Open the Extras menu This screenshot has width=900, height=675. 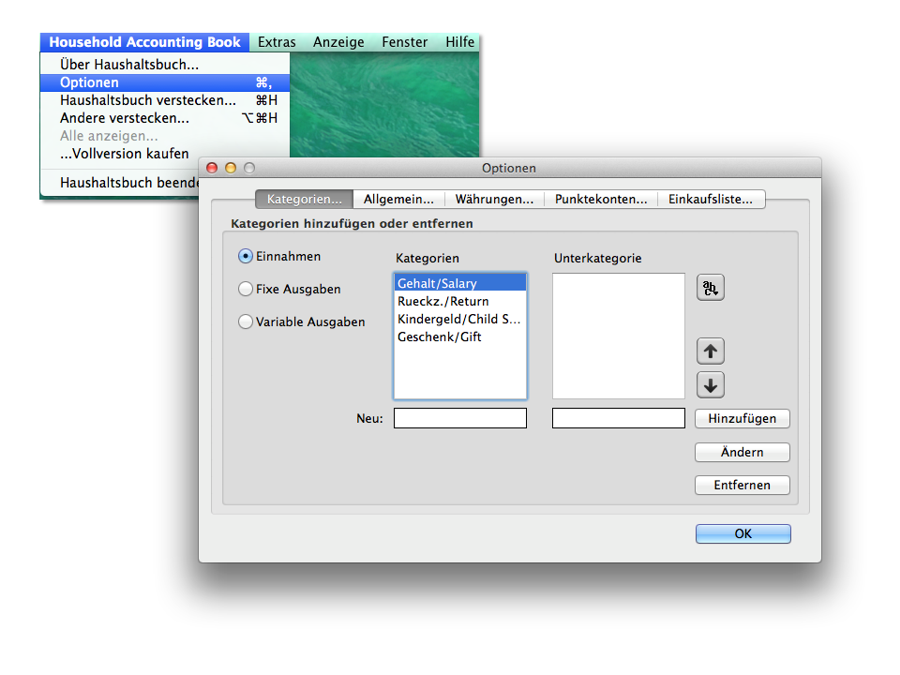click(x=277, y=42)
